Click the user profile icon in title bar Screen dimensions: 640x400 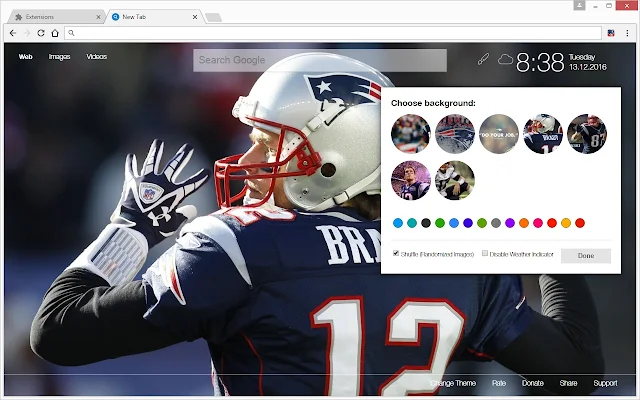pyautogui.click(x=579, y=5)
